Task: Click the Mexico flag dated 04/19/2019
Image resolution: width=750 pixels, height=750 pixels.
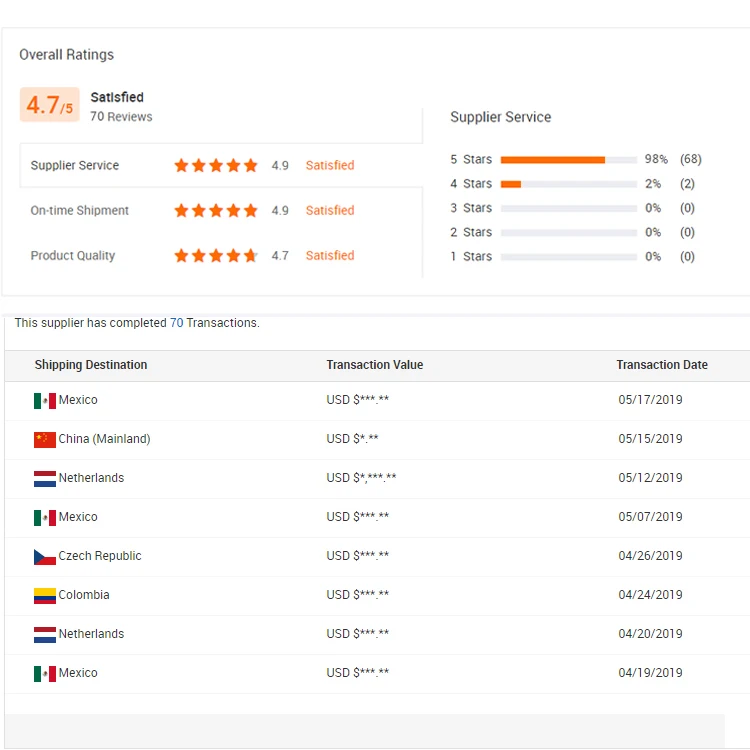Action: pyautogui.click(x=44, y=673)
